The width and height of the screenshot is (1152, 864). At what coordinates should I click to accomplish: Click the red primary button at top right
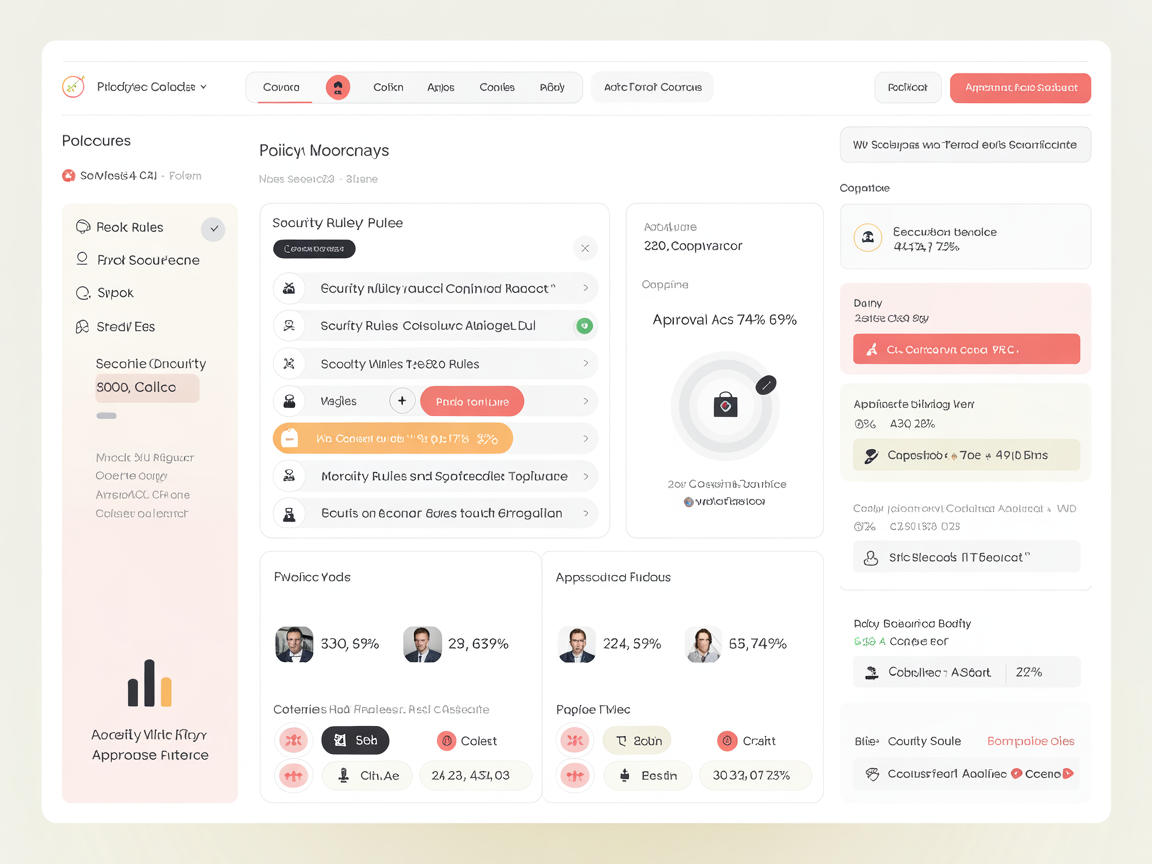tap(1020, 87)
